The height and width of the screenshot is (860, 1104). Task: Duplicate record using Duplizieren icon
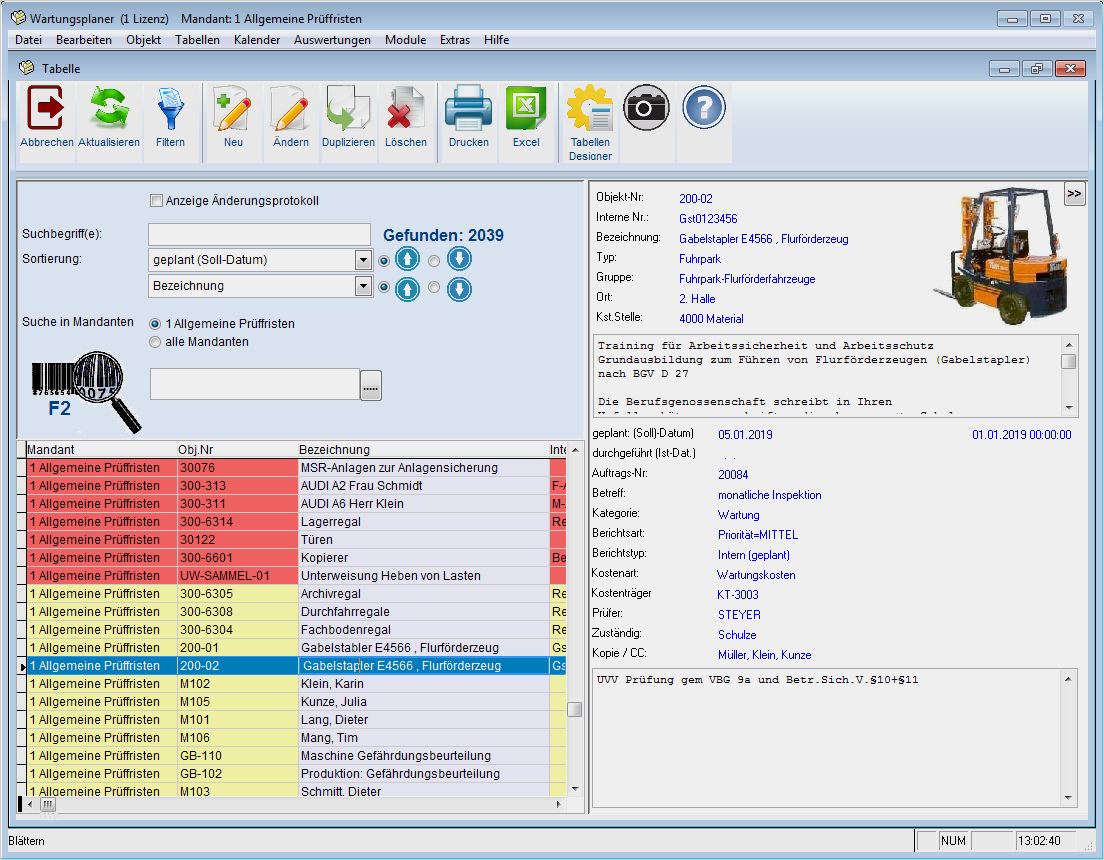pyautogui.click(x=348, y=109)
